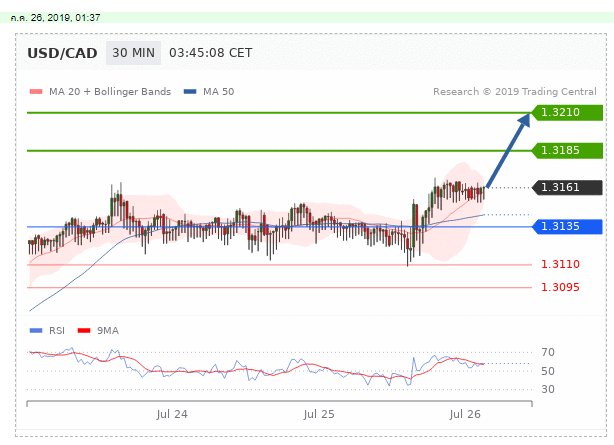Viewport: 614px width, 445px height.
Task: Click the 1.3110 support level value
Action: (560, 264)
